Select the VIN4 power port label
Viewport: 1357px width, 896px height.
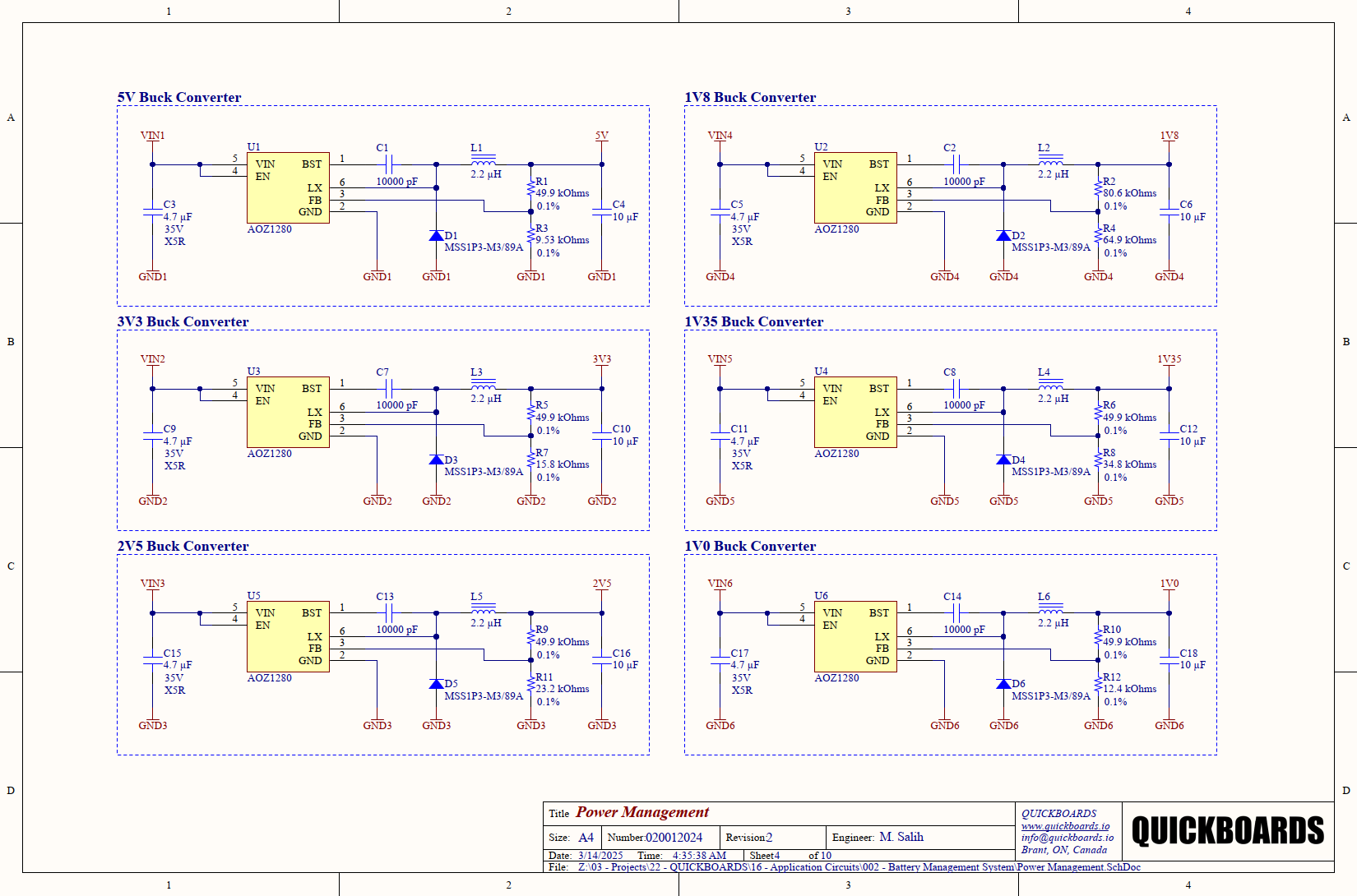coord(720,136)
